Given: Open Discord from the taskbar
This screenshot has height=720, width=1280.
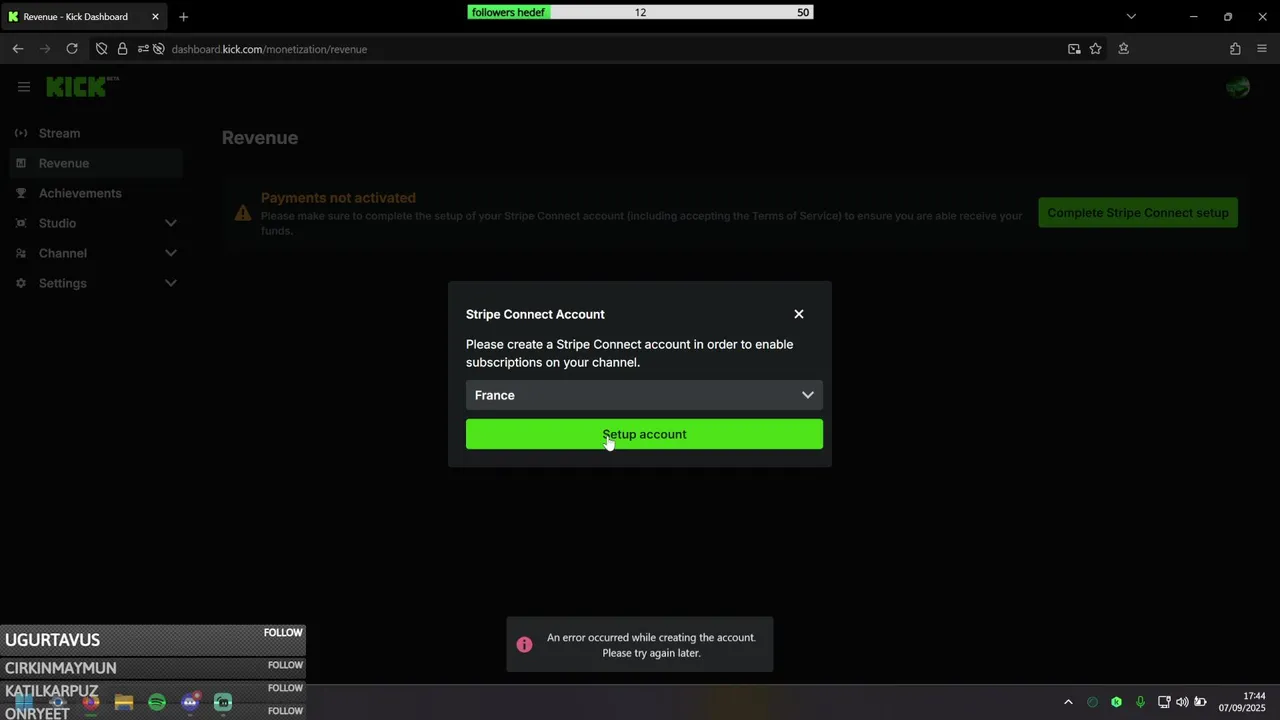Looking at the screenshot, I should pyautogui.click(x=190, y=703).
